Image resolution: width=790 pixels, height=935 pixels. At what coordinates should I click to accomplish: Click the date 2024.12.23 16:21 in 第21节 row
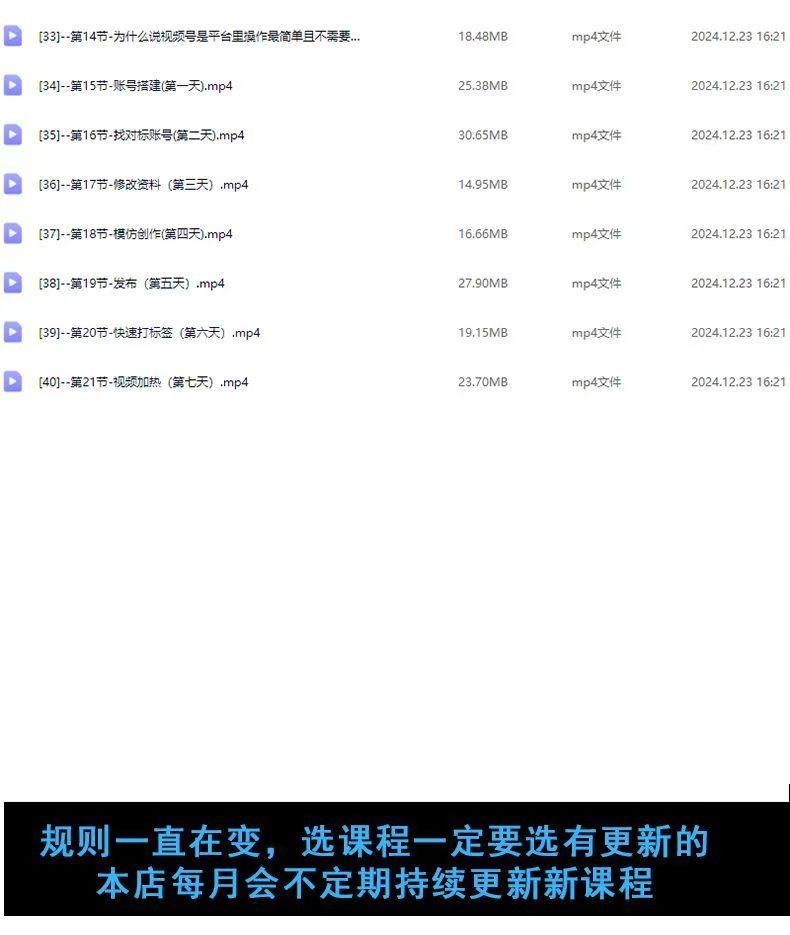(x=739, y=382)
